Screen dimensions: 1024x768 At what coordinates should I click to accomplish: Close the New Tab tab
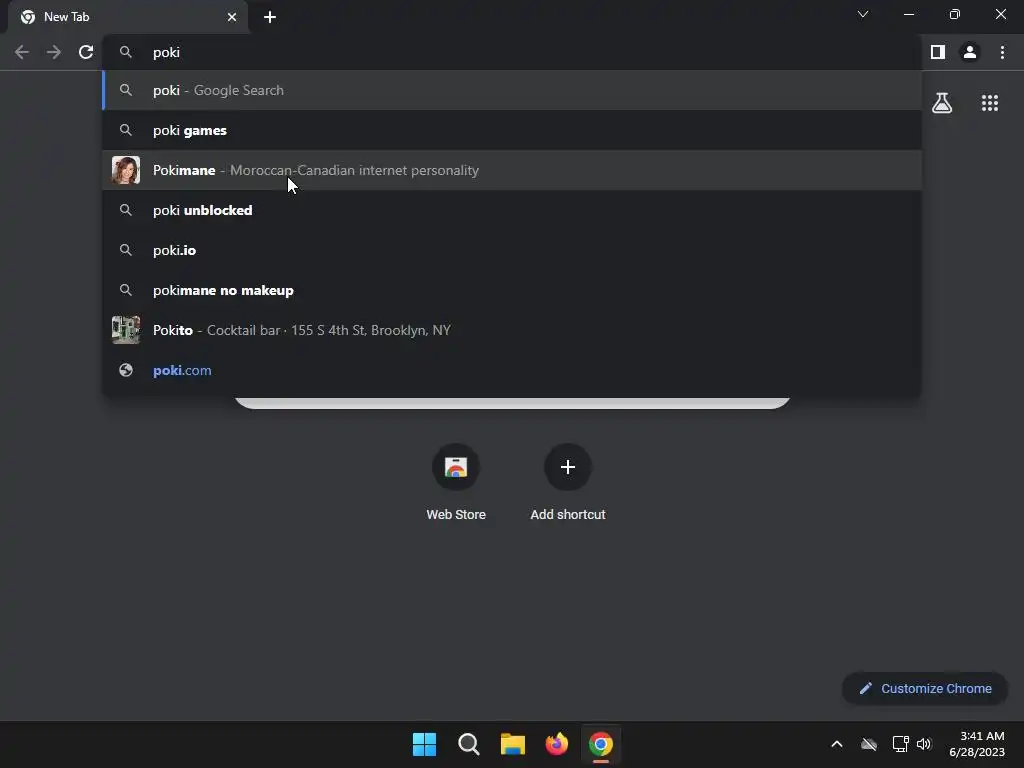tap(232, 17)
